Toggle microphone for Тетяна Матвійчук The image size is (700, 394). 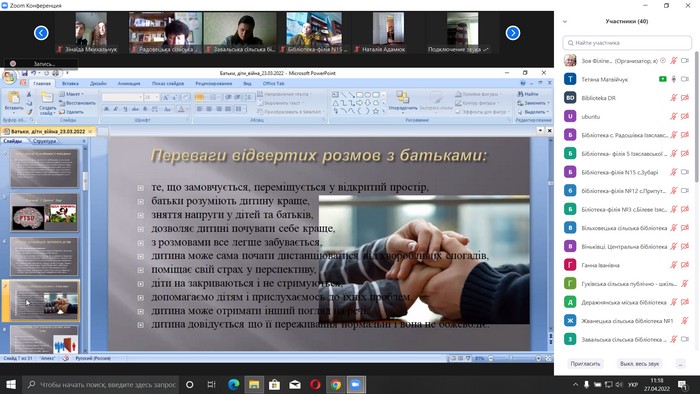click(674, 79)
